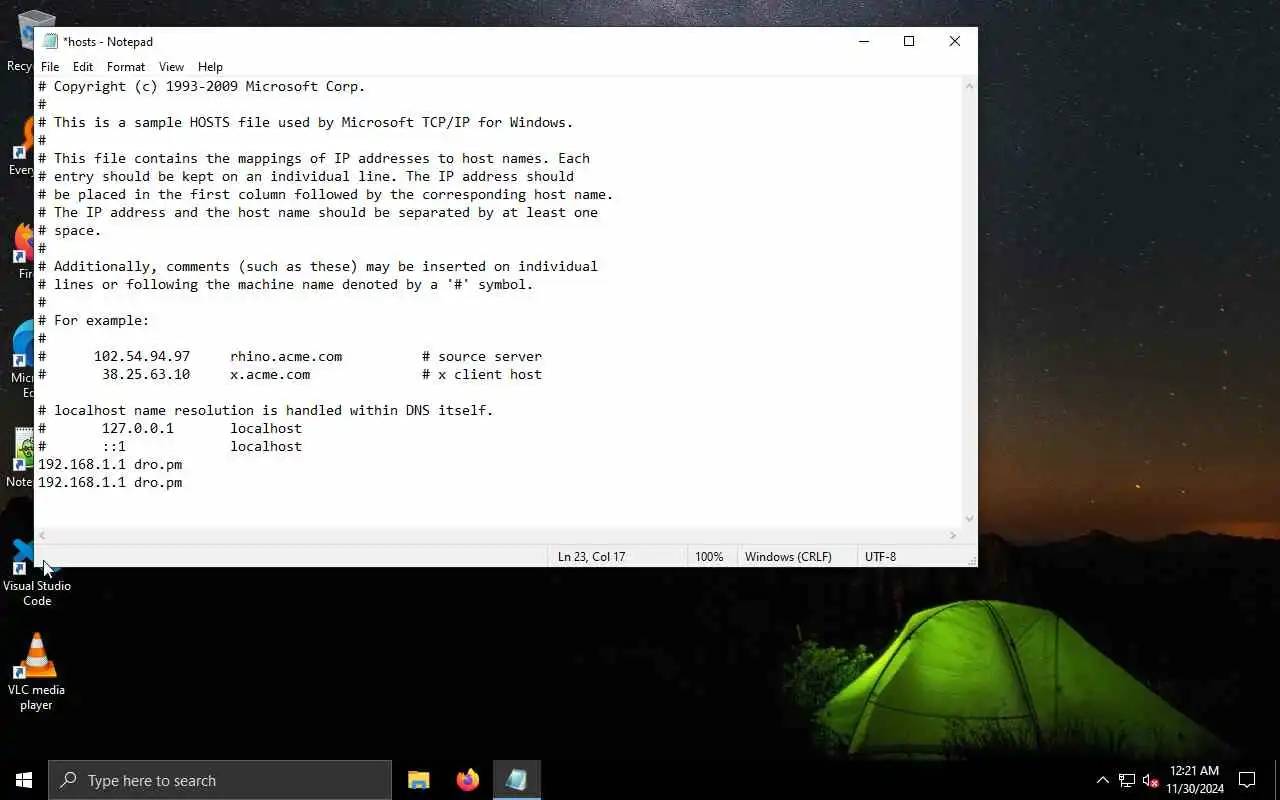
Task: Click the 100% zoom status entry
Action: tap(709, 556)
